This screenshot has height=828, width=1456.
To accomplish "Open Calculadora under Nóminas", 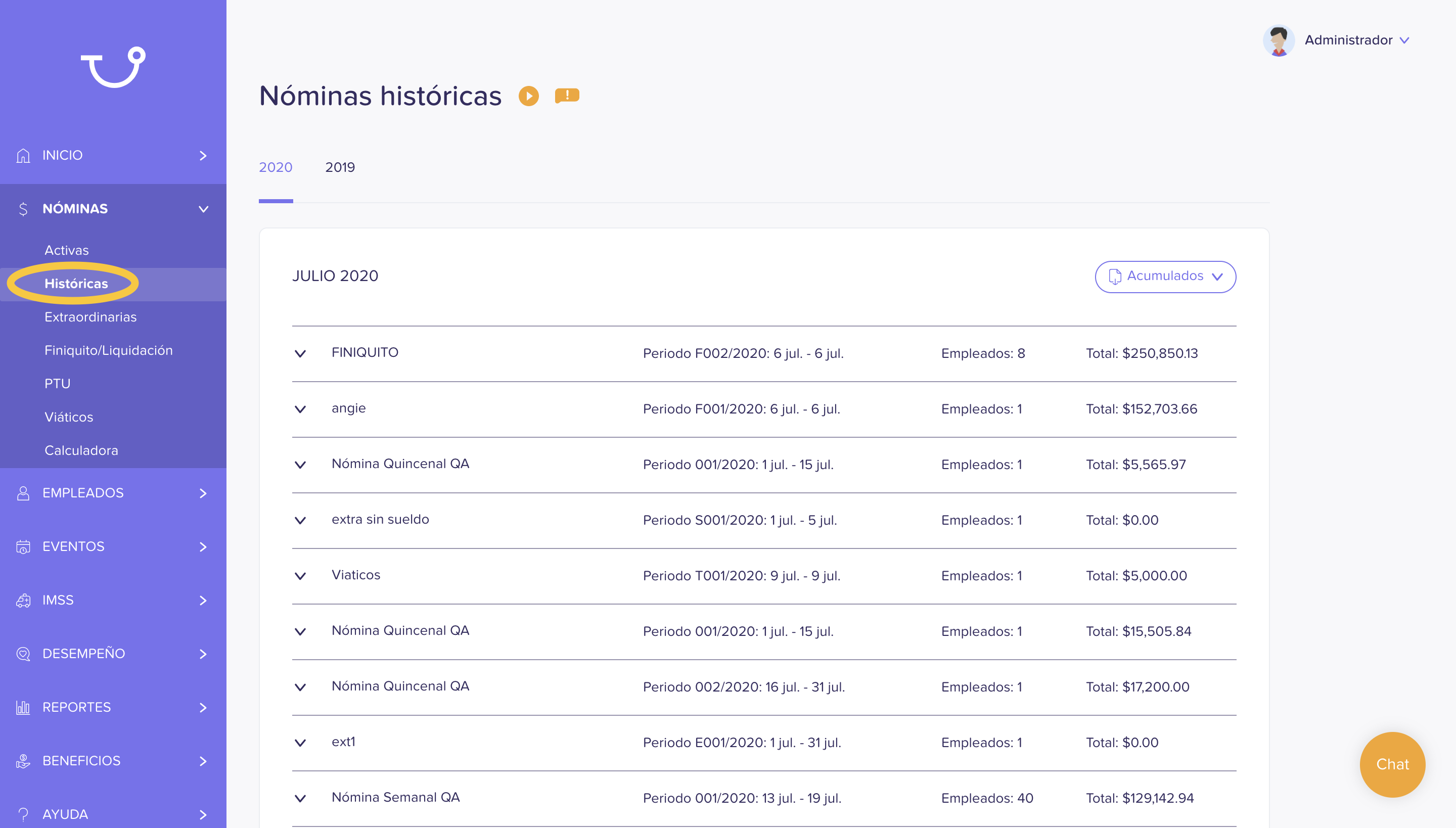I will [81, 450].
